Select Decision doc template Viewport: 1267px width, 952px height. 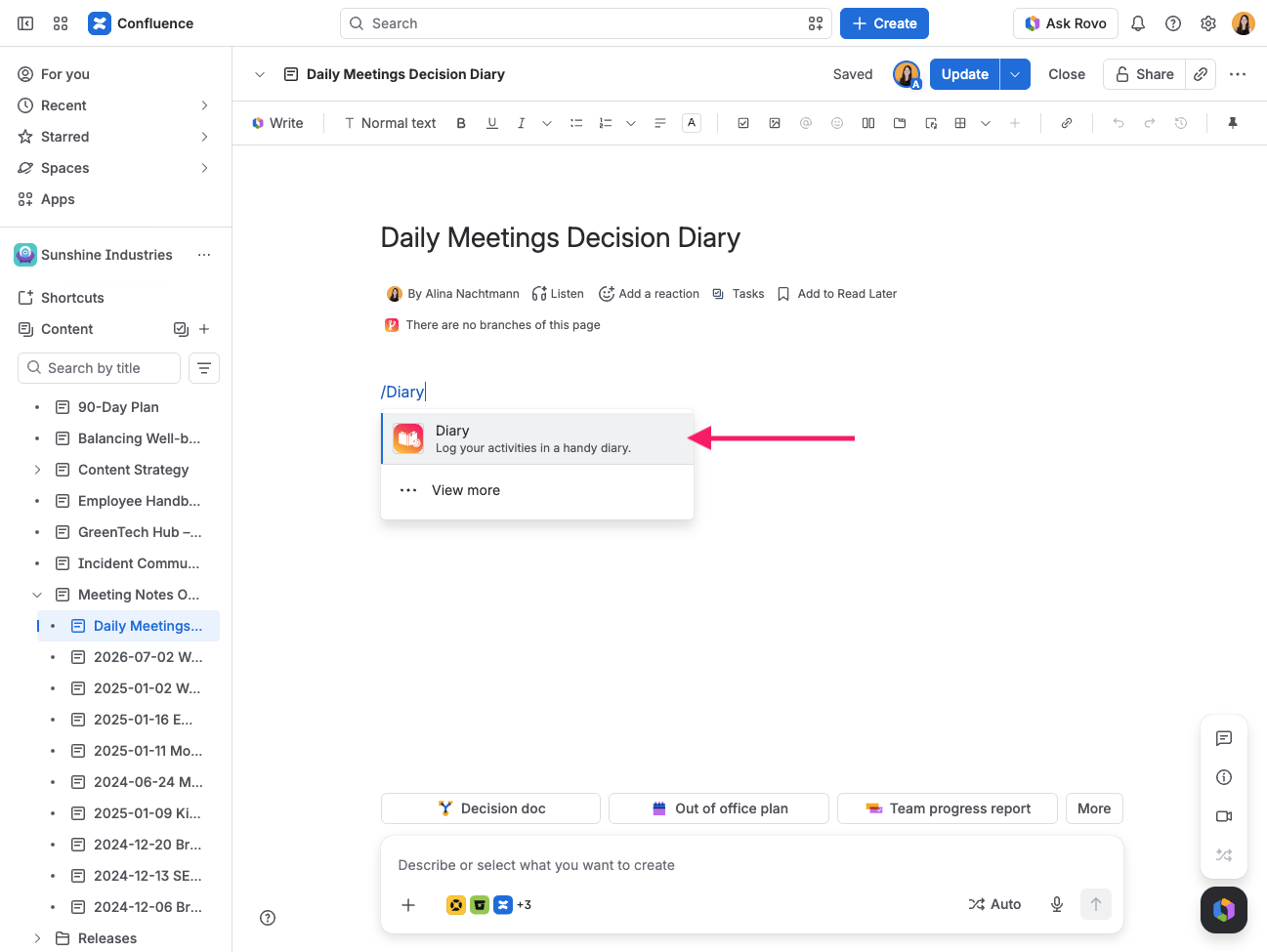490,808
